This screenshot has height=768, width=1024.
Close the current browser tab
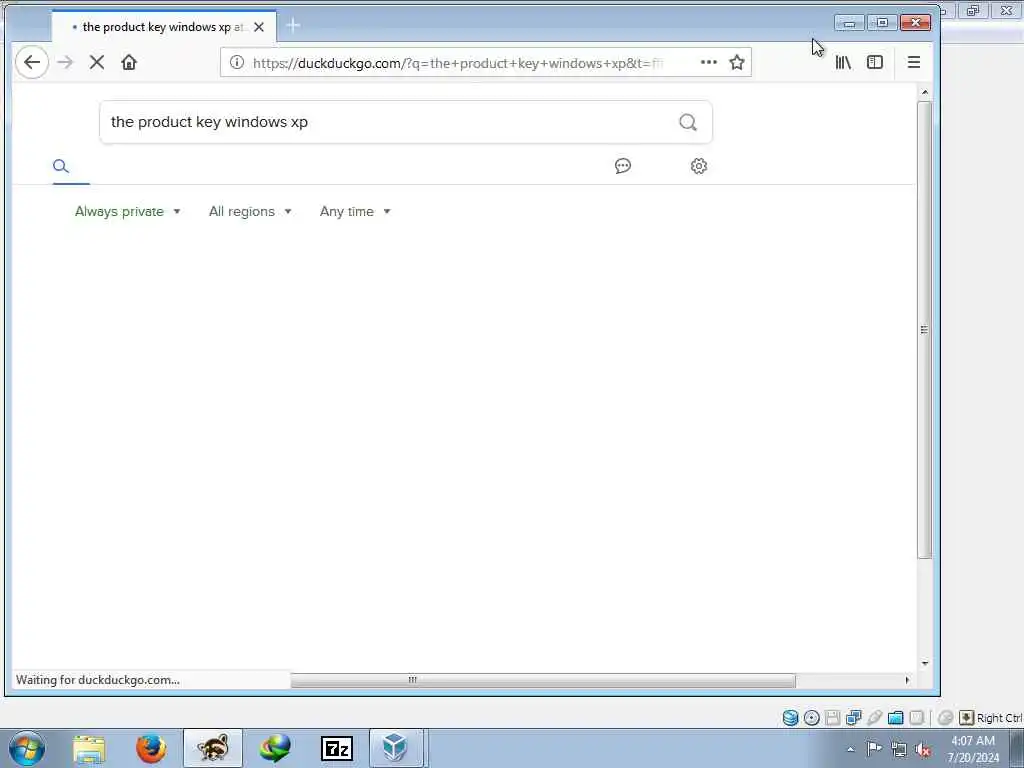pyautogui.click(x=259, y=27)
